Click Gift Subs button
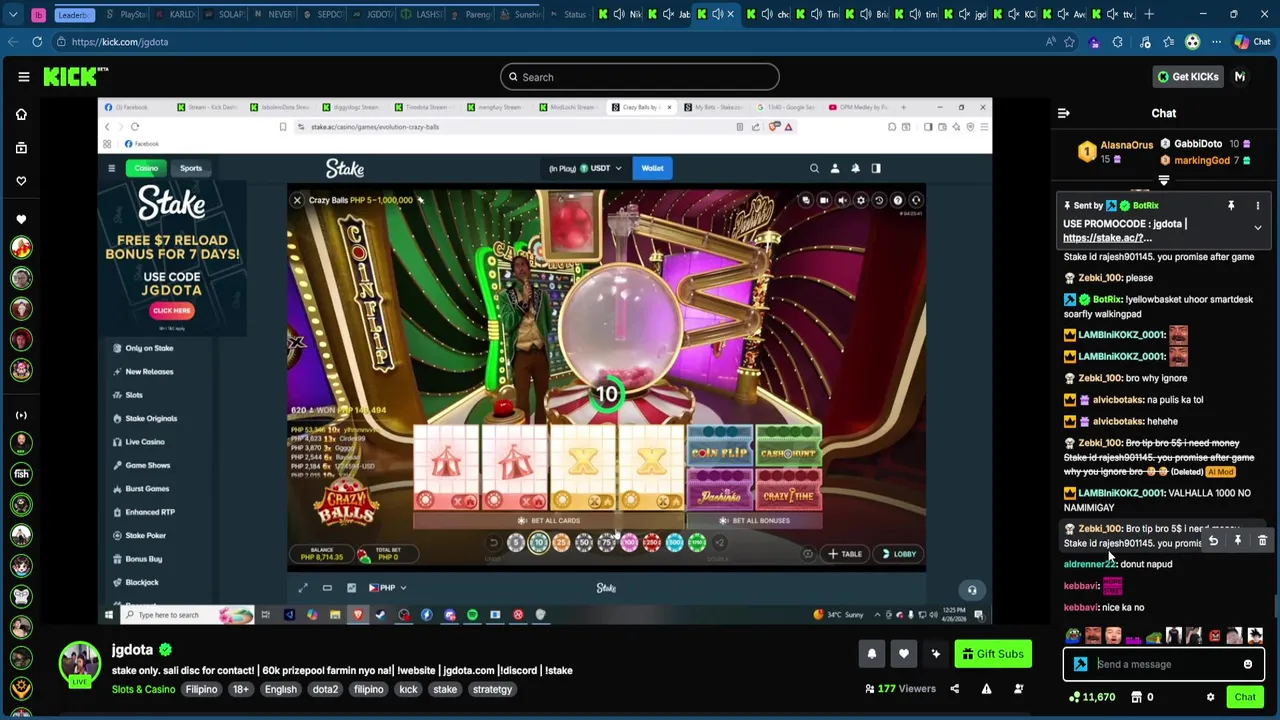1280x720 pixels. [993, 654]
